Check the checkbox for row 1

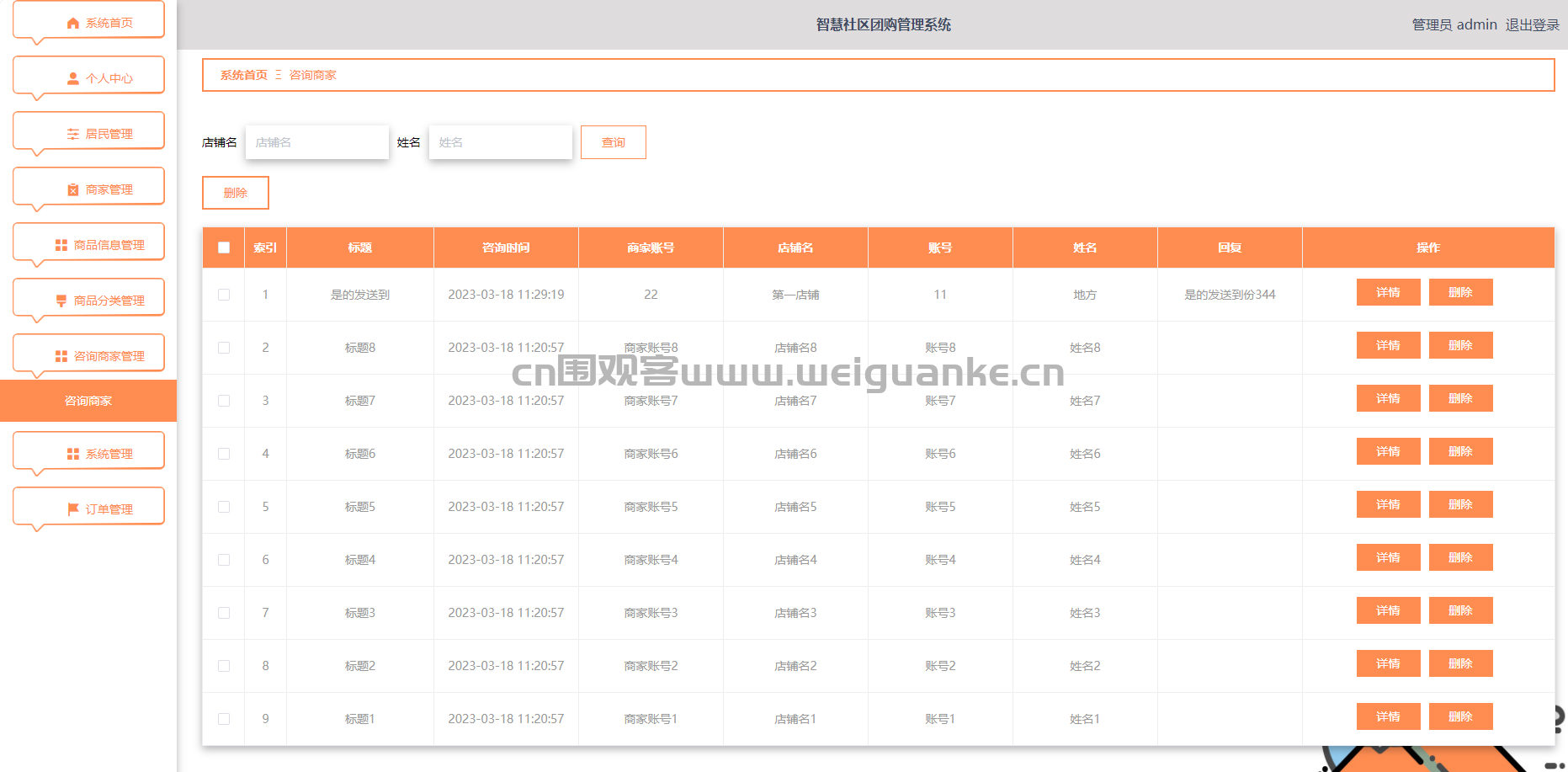224,295
